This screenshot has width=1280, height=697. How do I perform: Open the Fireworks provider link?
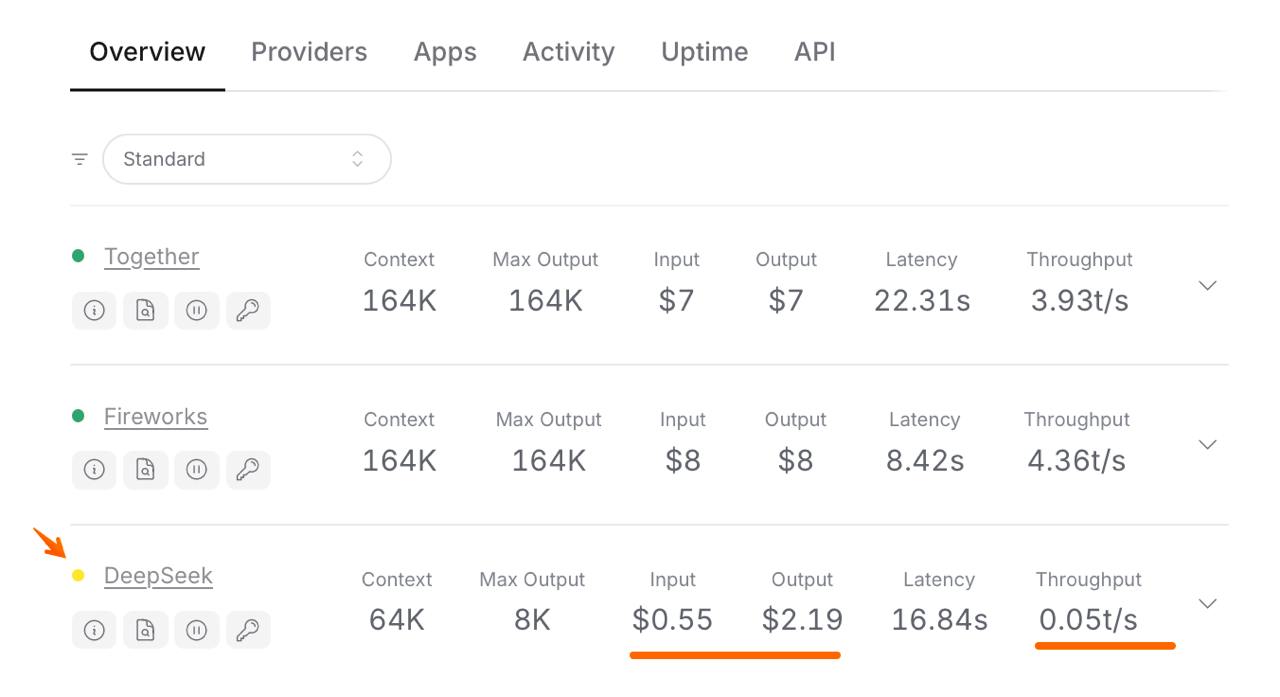[x=155, y=417]
